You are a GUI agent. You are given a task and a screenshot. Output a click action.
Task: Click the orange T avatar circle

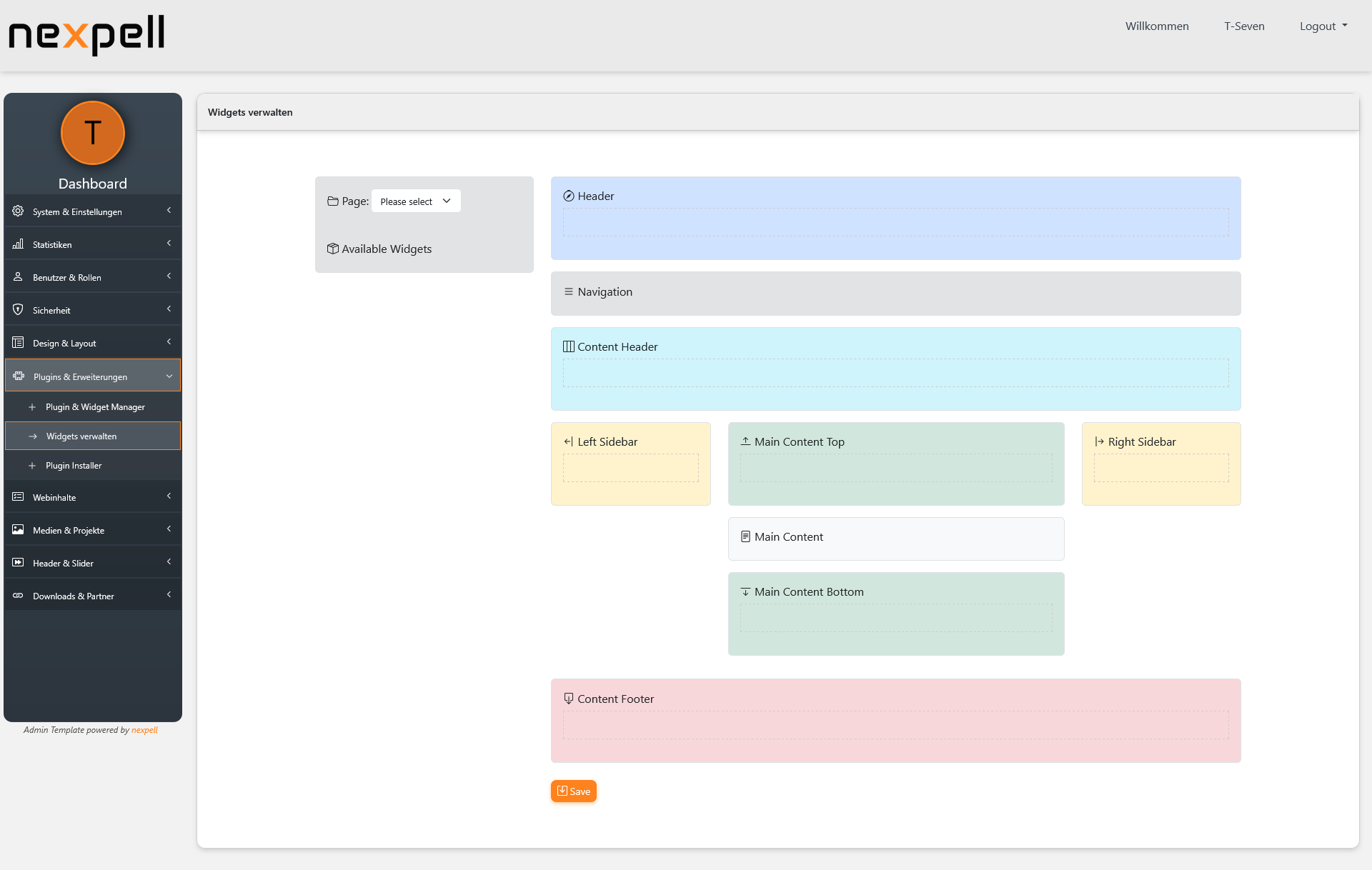93,133
